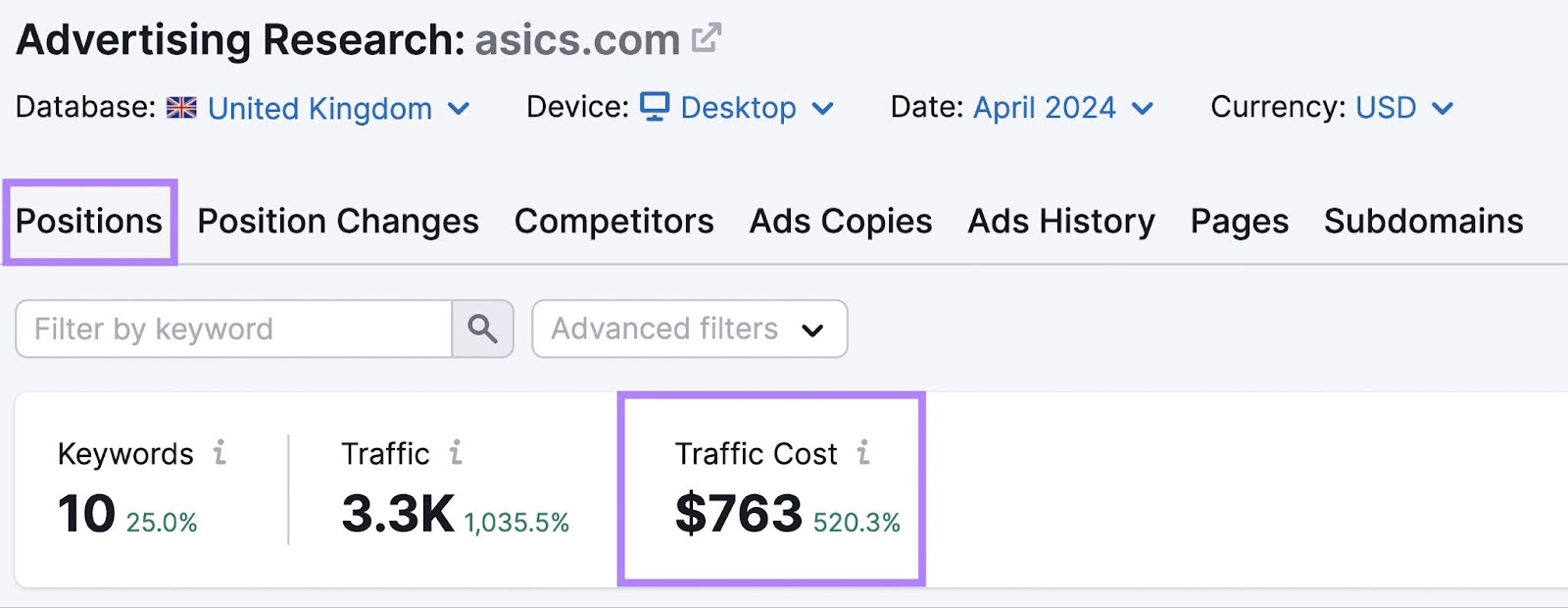Click inside the Filter by keyword field
Screen dimensions: 1568x608
tap(230, 329)
